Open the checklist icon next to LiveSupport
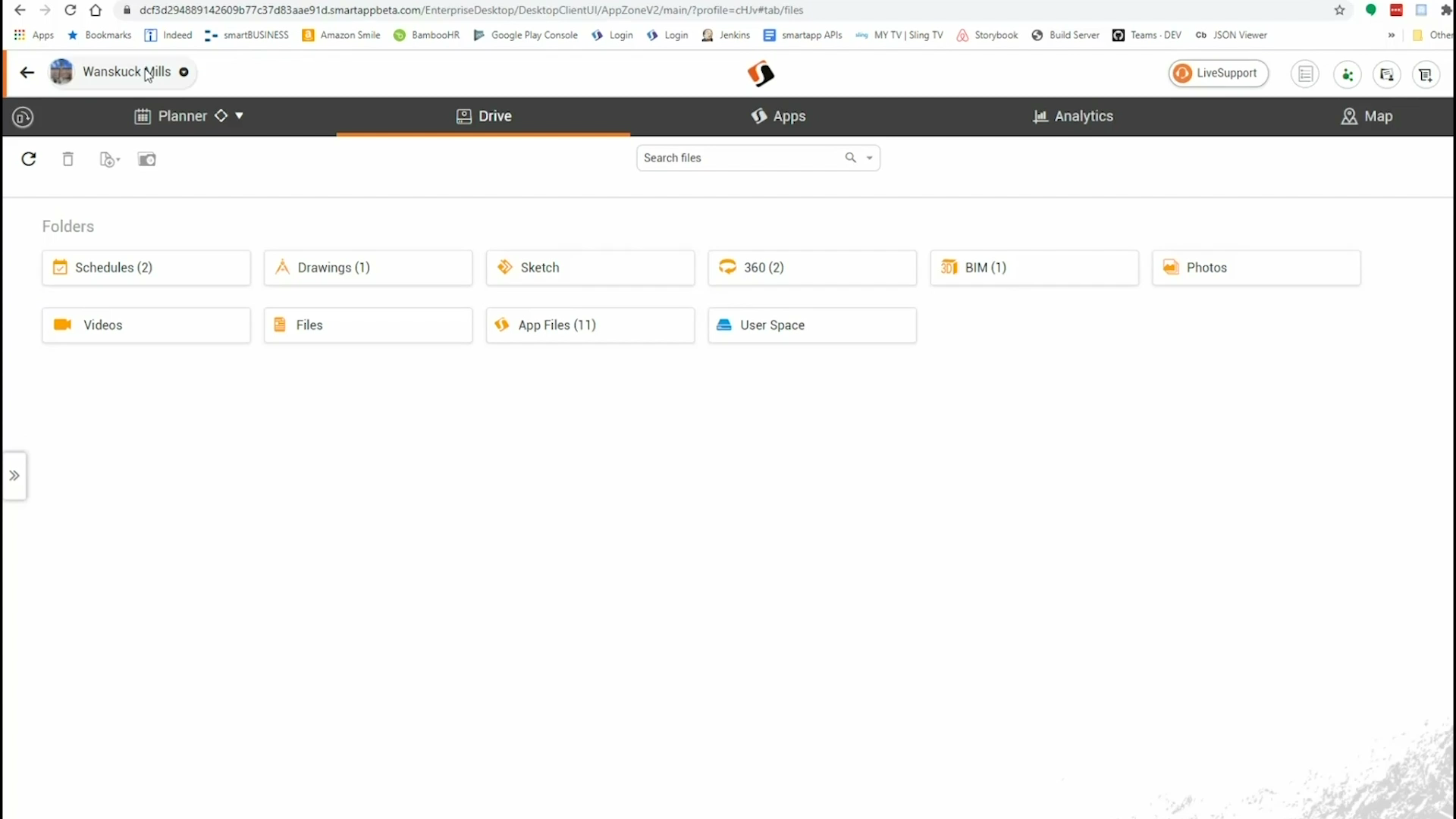1456x819 pixels. [x=1305, y=74]
